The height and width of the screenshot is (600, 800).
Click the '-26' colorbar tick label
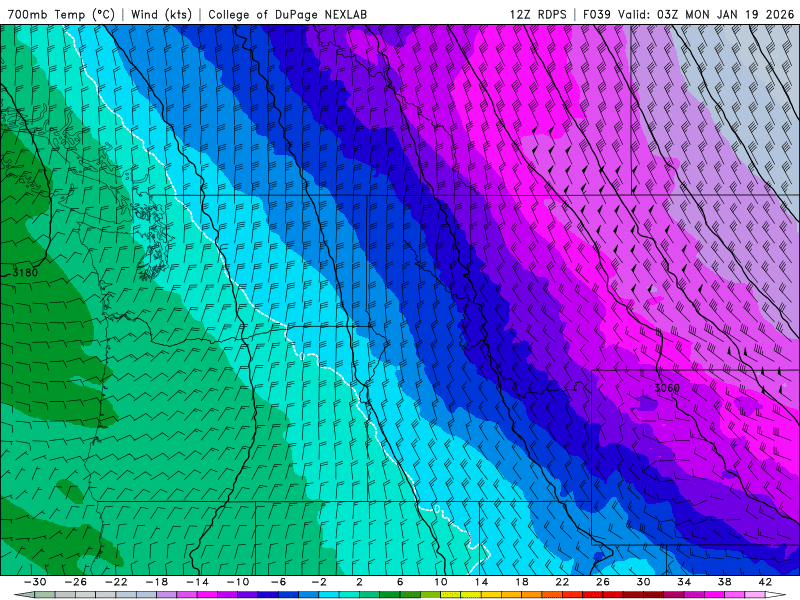[x=76, y=582]
